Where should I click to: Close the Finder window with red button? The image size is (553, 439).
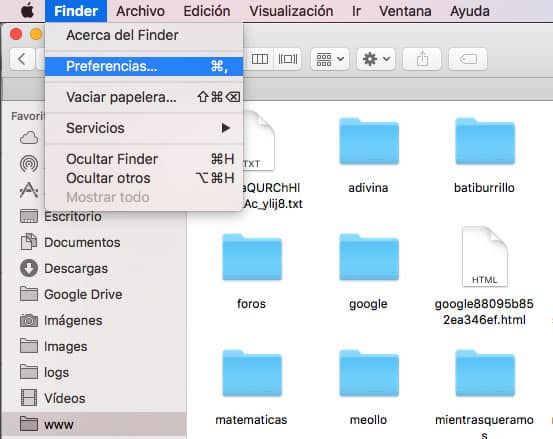pyautogui.click(x=16, y=34)
